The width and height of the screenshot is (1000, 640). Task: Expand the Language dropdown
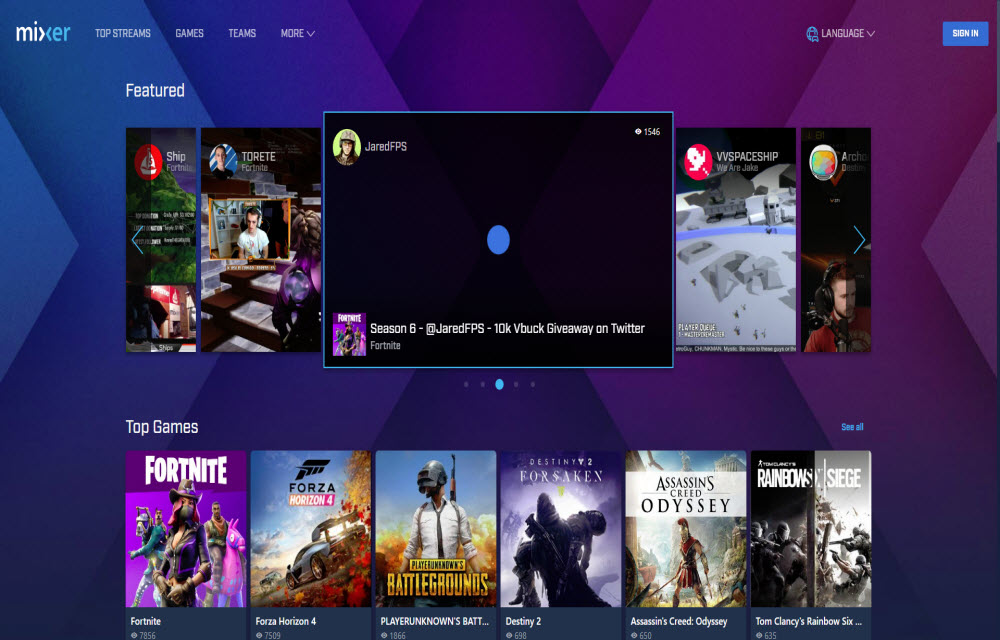pos(848,33)
